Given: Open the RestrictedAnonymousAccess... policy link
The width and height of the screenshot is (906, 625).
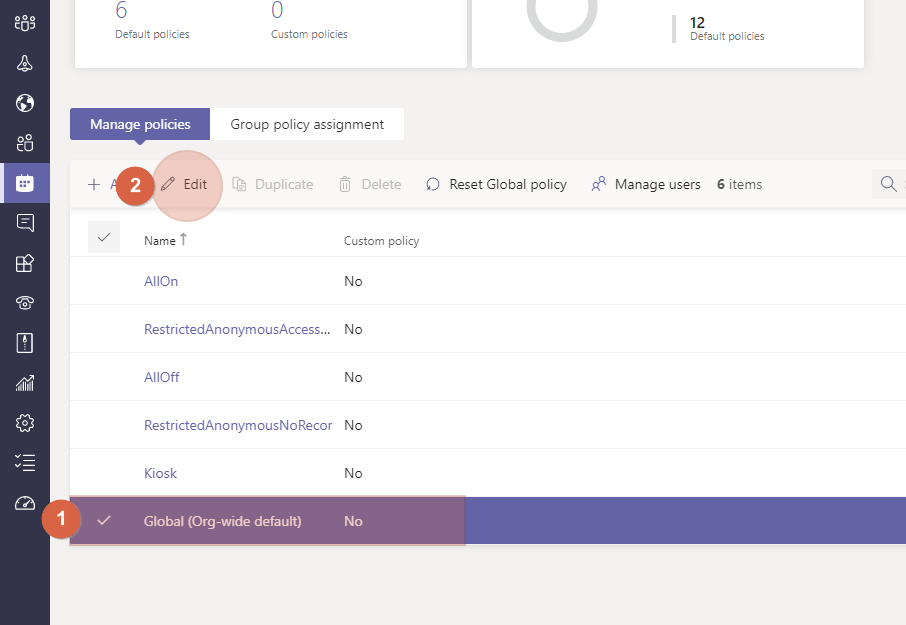Looking at the screenshot, I should click(237, 329).
